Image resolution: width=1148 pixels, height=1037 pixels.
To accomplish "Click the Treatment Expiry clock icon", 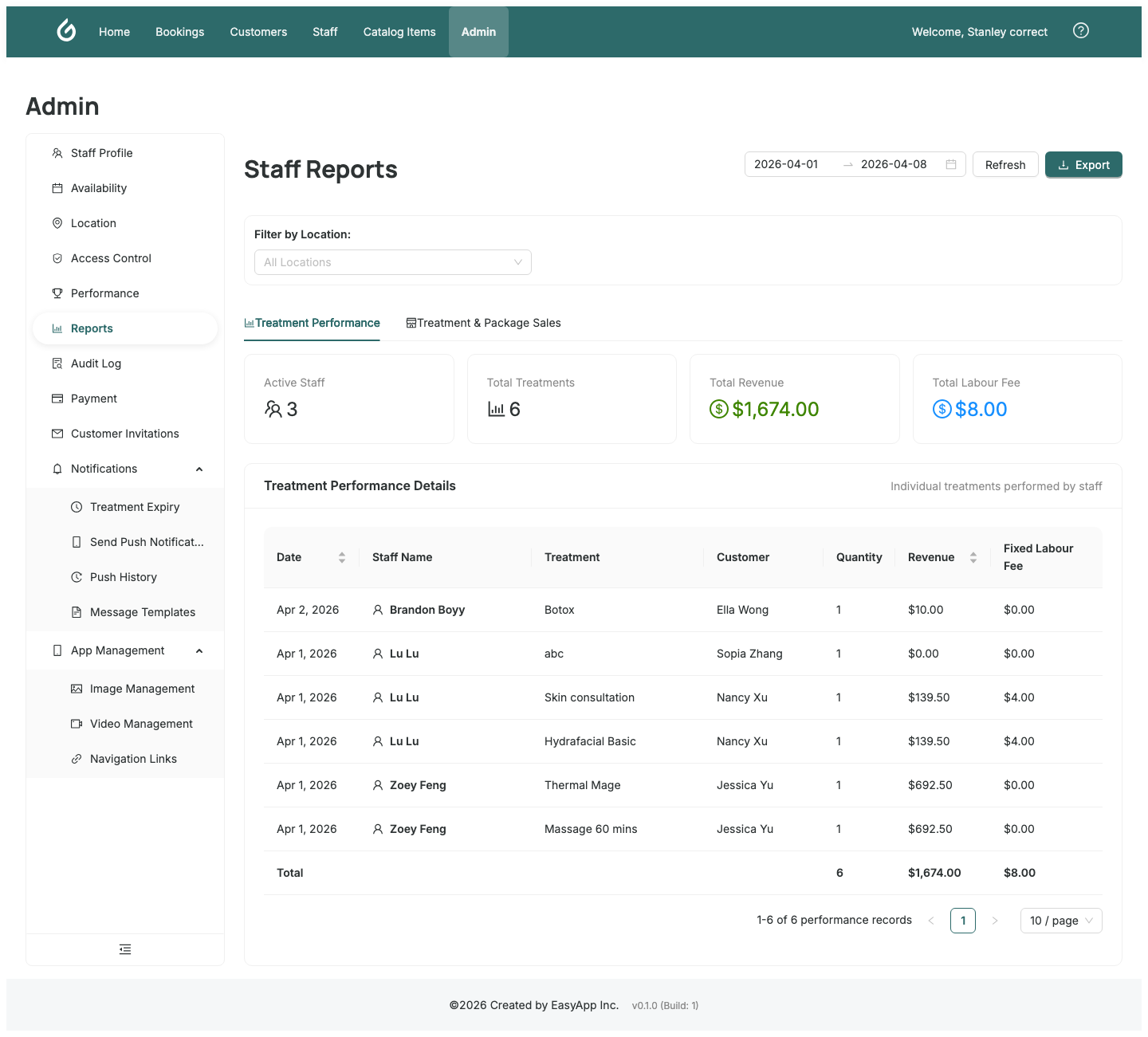I will pyautogui.click(x=77, y=507).
